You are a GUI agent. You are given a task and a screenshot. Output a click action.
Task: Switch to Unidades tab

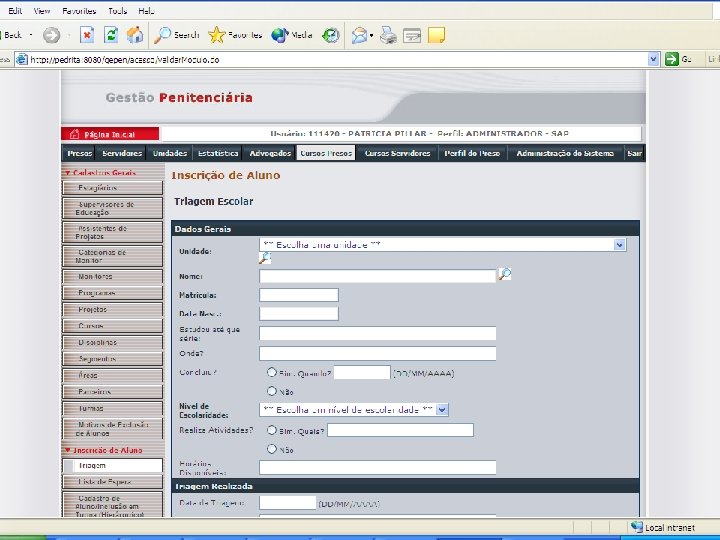click(x=169, y=153)
